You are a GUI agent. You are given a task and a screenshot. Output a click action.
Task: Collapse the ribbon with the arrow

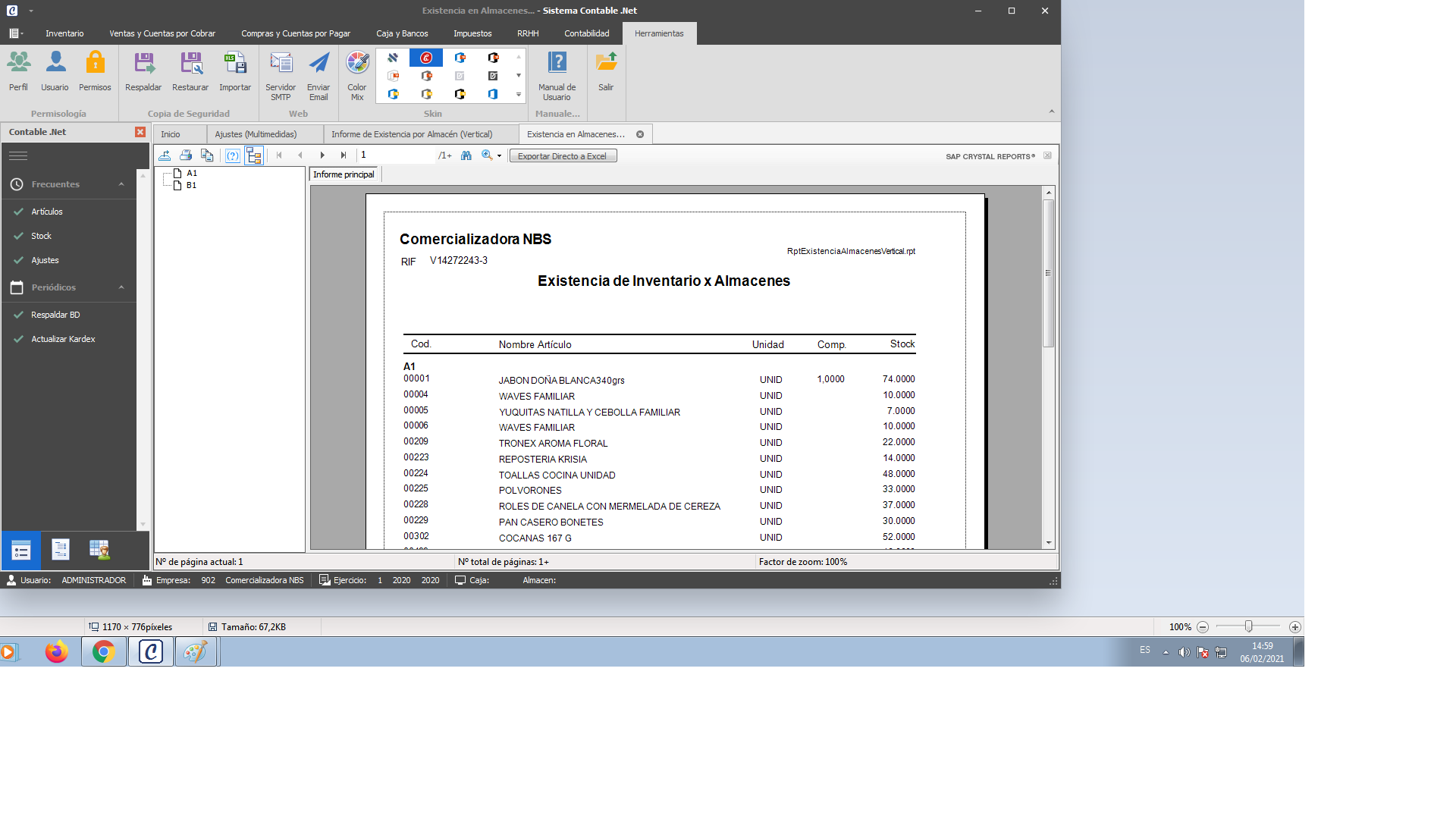pyautogui.click(x=1052, y=111)
